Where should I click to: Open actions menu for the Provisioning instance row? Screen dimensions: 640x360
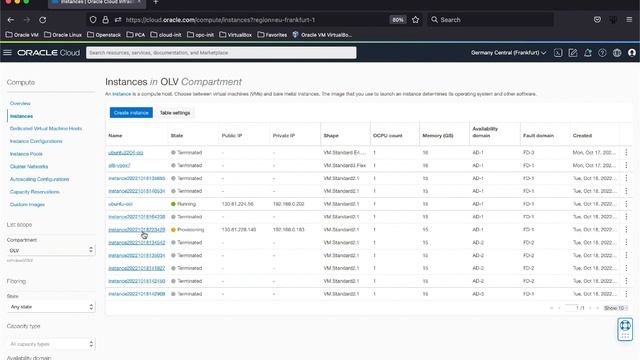(x=626, y=229)
